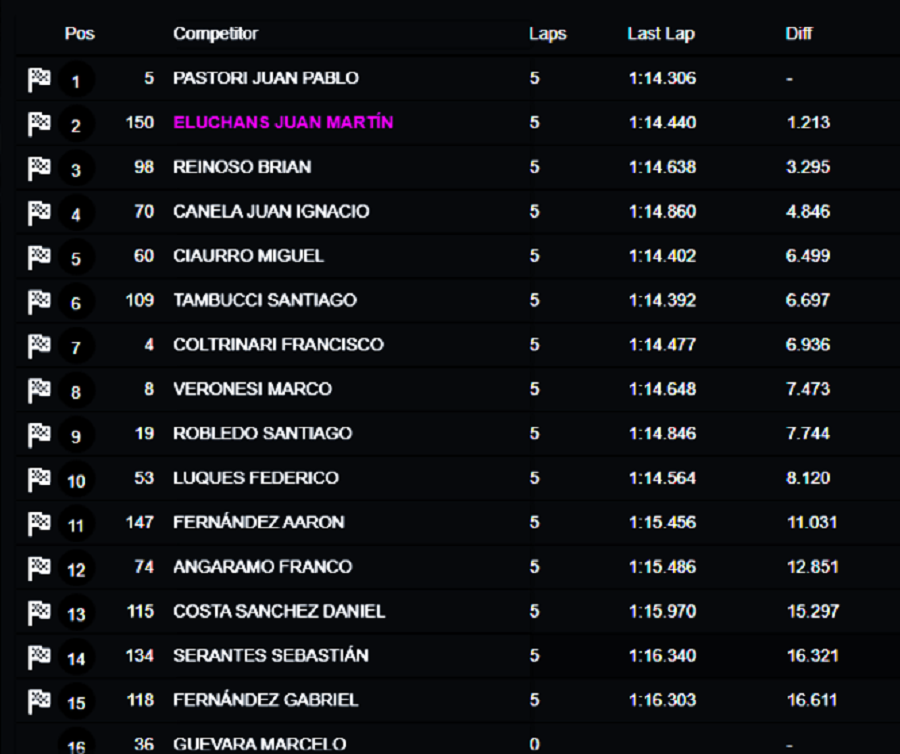
Task: Click Serantes Sebastián's last lap time 1:16.340
Action: tap(662, 655)
